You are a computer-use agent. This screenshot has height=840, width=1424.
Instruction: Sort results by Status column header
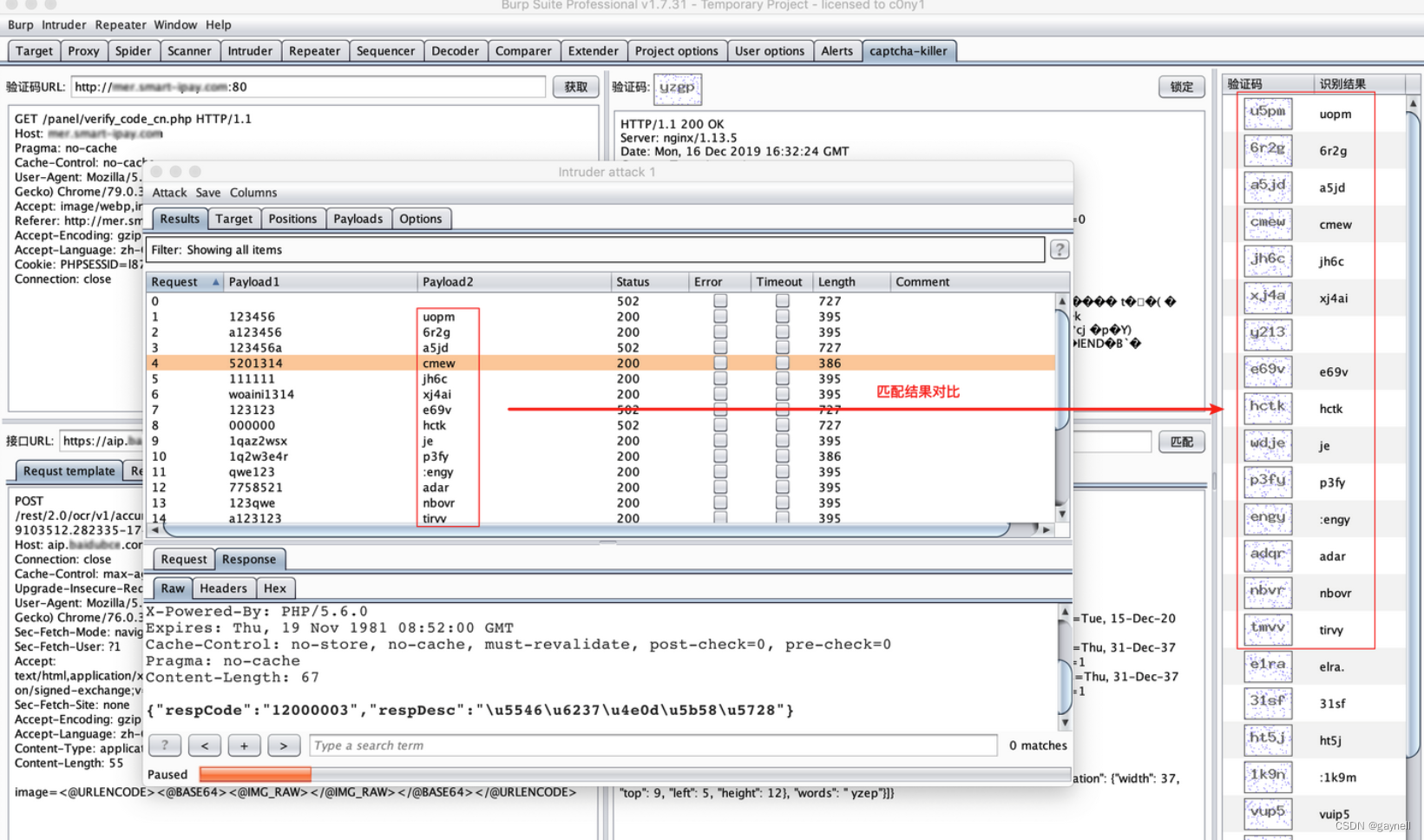tap(649, 282)
